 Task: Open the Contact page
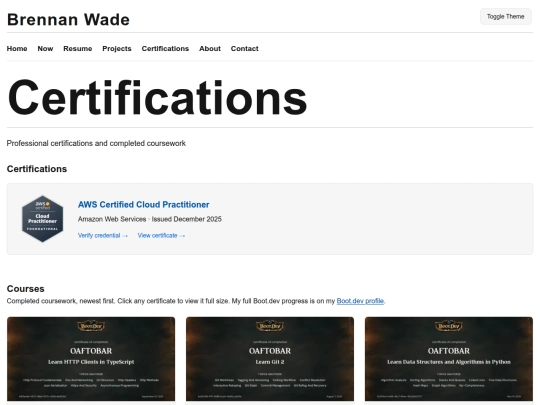(x=245, y=49)
